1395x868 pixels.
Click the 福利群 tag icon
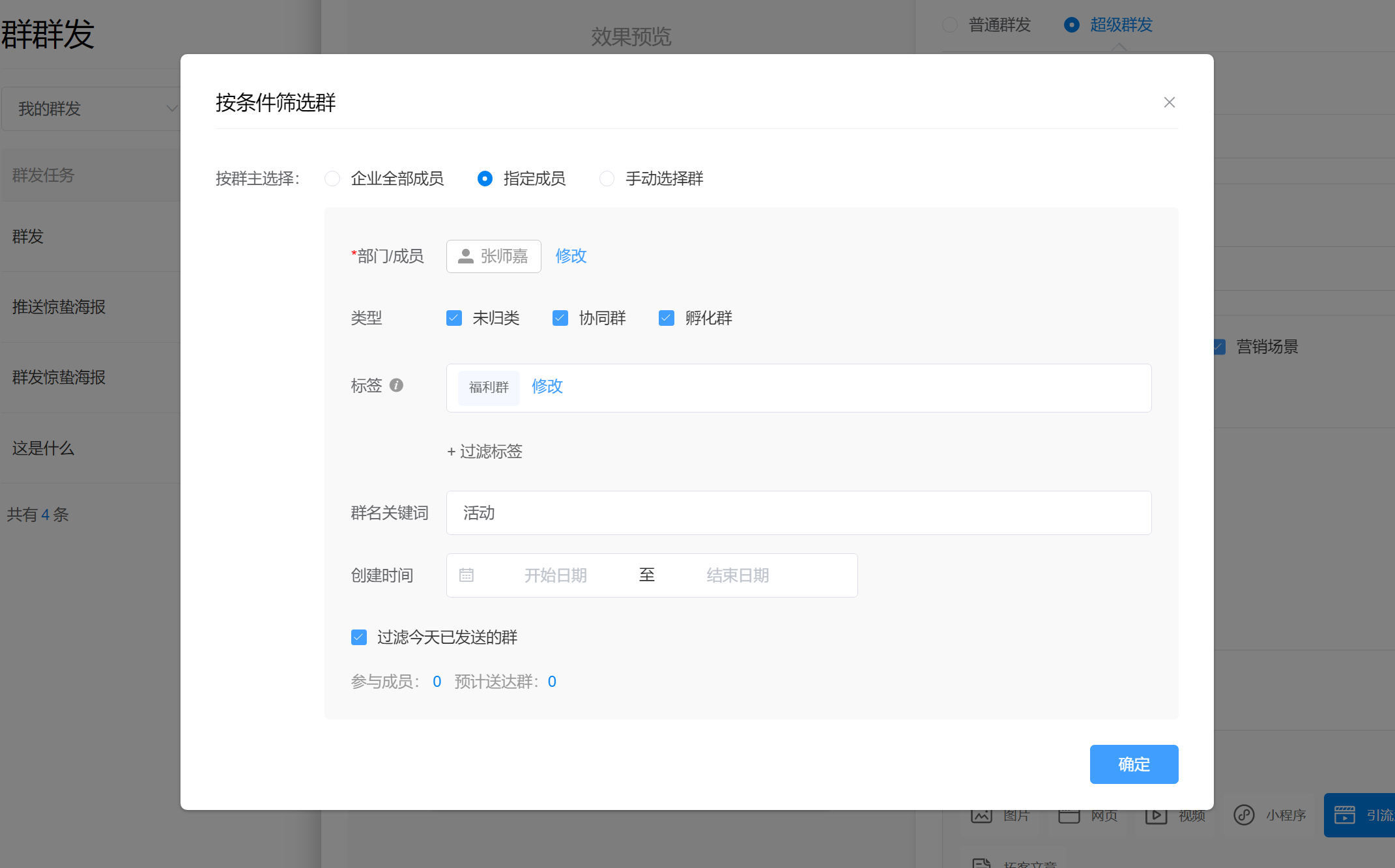488,387
